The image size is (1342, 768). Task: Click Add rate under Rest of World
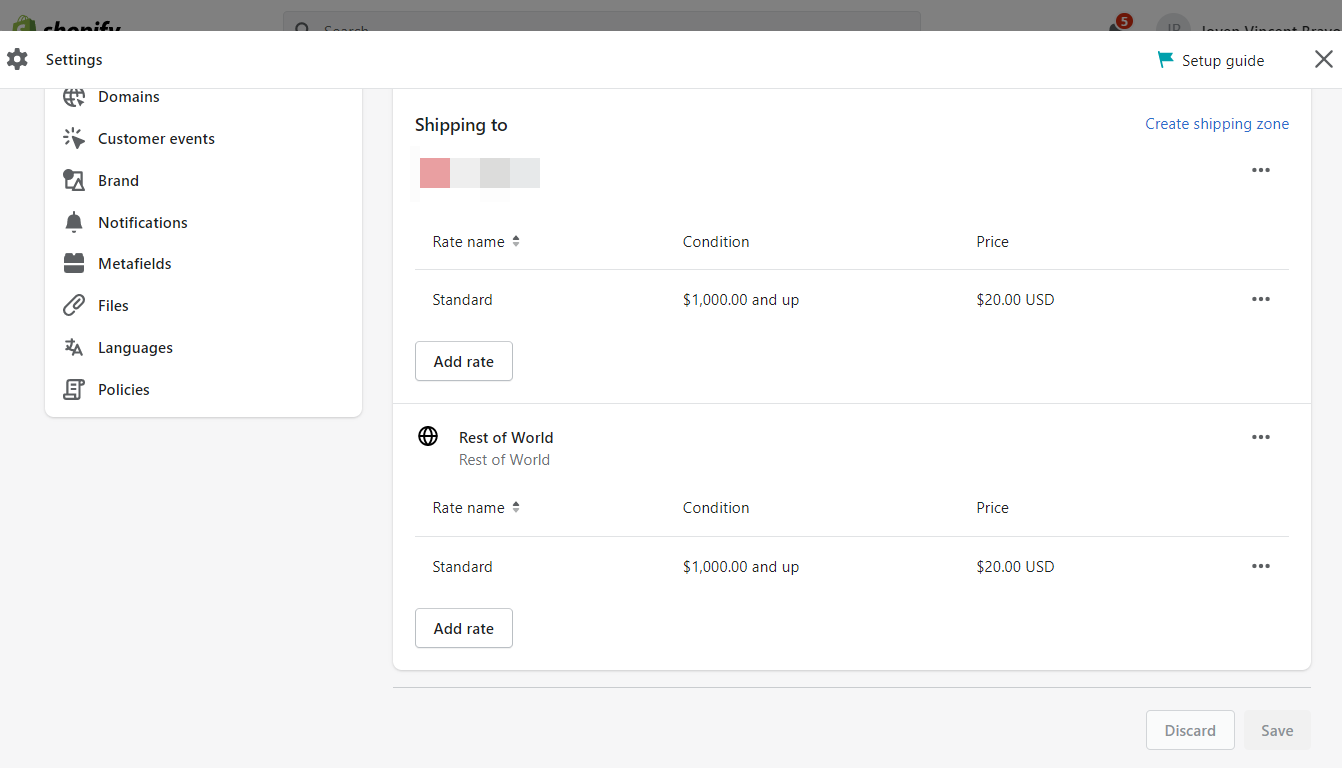point(463,628)
